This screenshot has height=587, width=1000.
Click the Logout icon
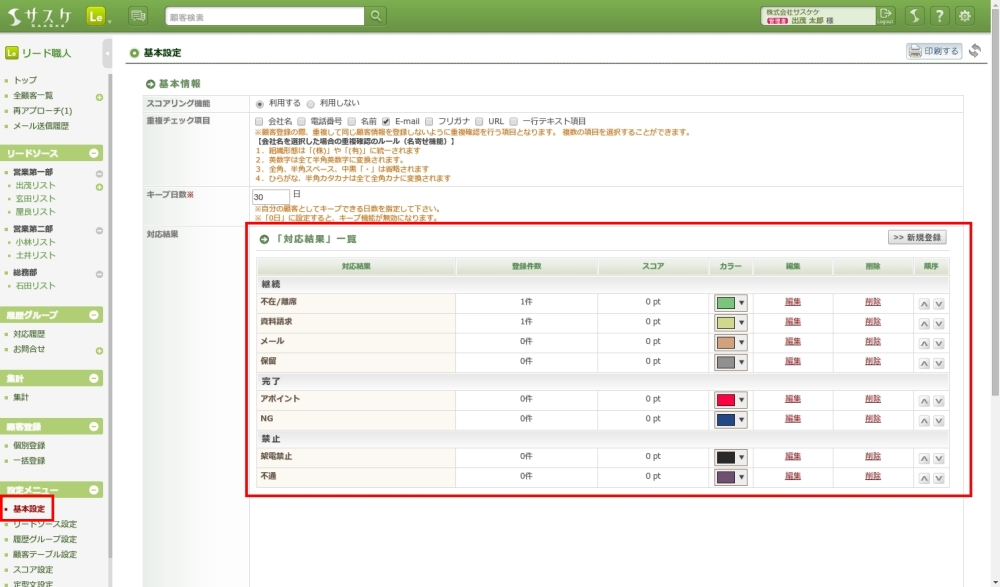pos(886,16)
